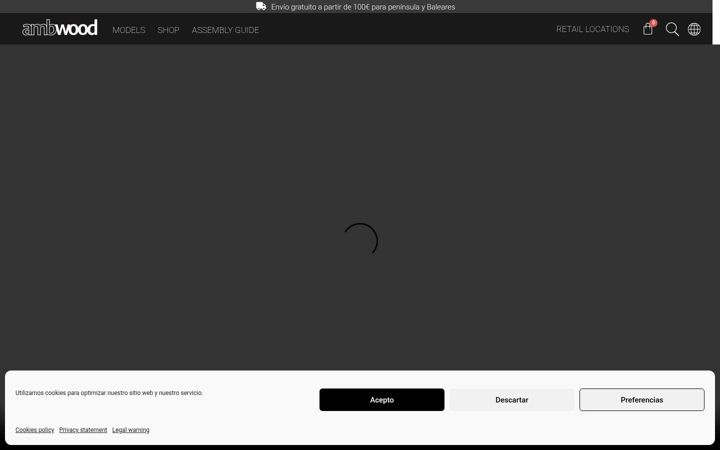Decline cookies with Descartar button

coord(512,399)
